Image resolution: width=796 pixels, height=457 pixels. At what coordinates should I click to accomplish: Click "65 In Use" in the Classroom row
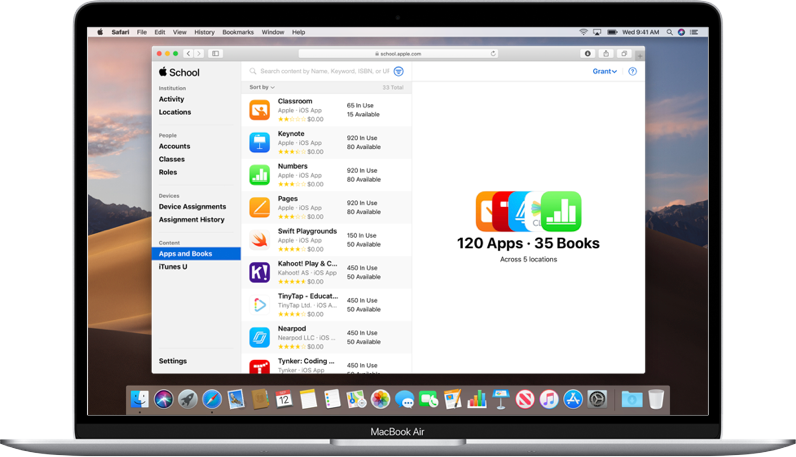click(360, 106)
